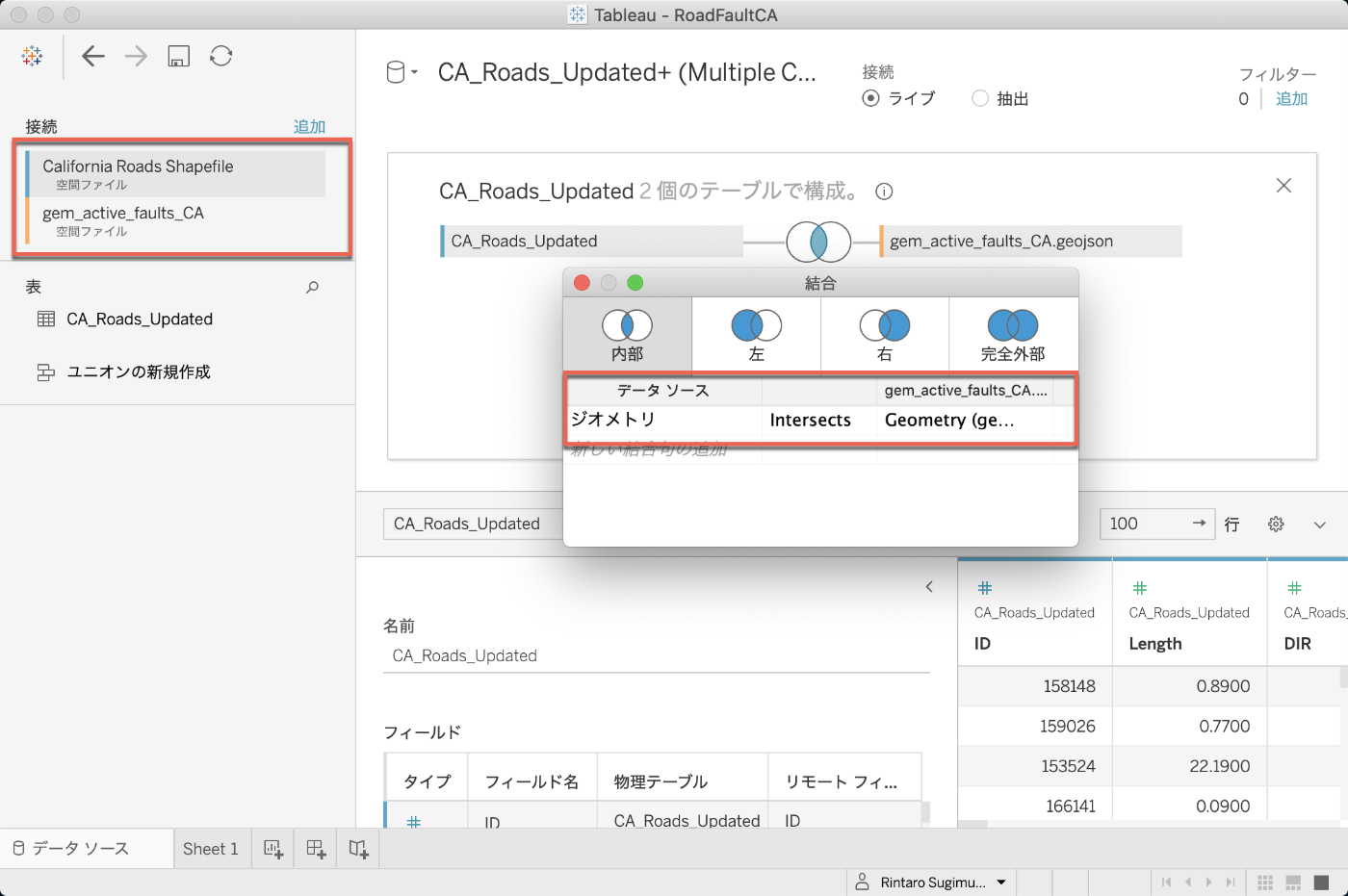Click the ID field type icon row
The height and width of the screenshot is (896, 1348).
coord(414,822)
